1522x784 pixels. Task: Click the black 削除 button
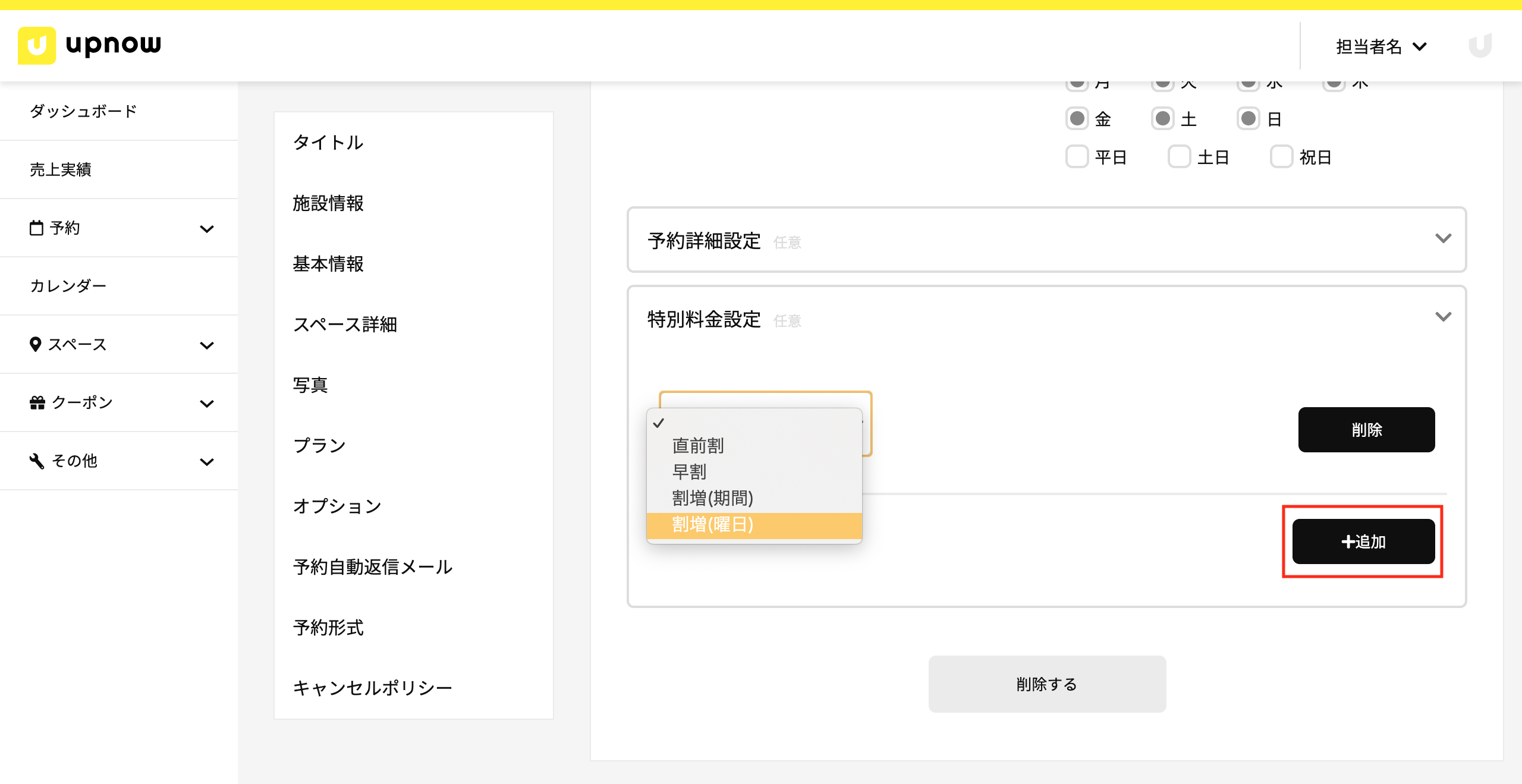[x=1366, y=430]
